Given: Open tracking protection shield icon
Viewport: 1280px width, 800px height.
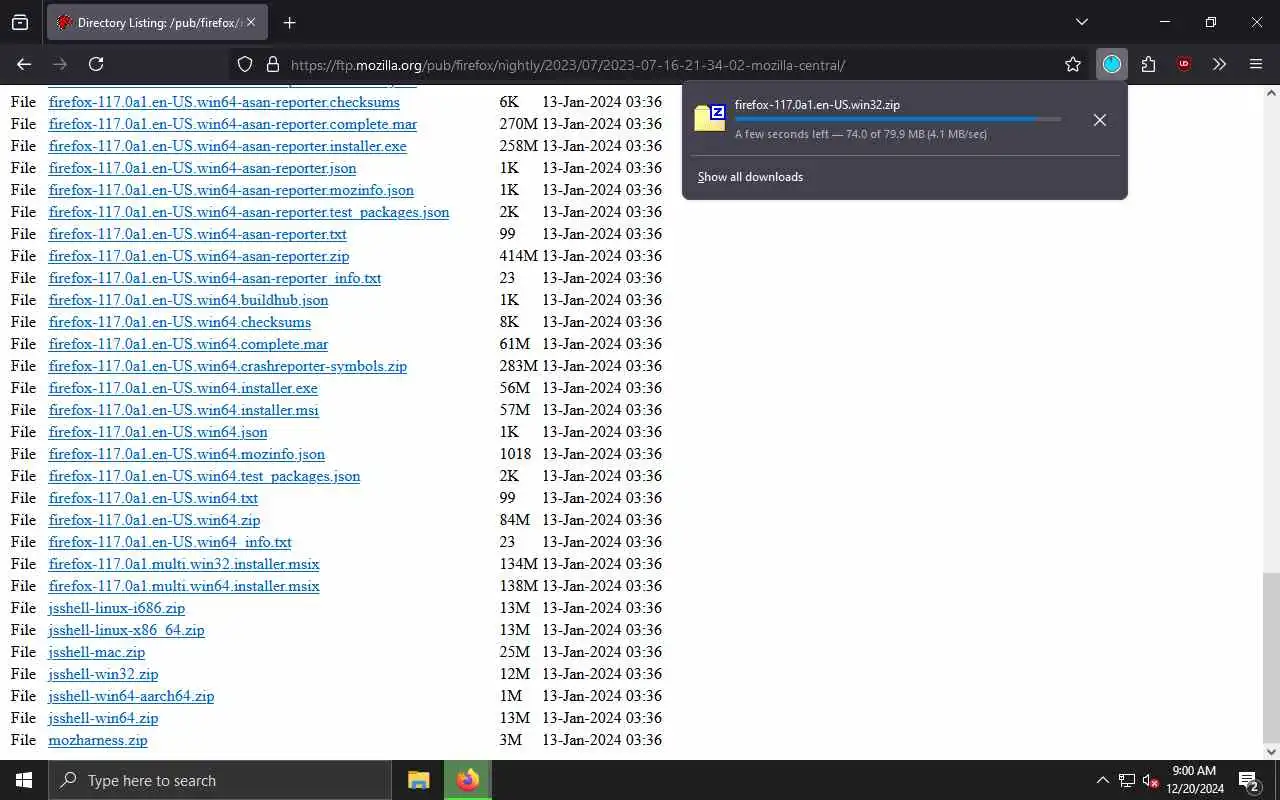Looking at the screenshot, I should pos(245,64).
